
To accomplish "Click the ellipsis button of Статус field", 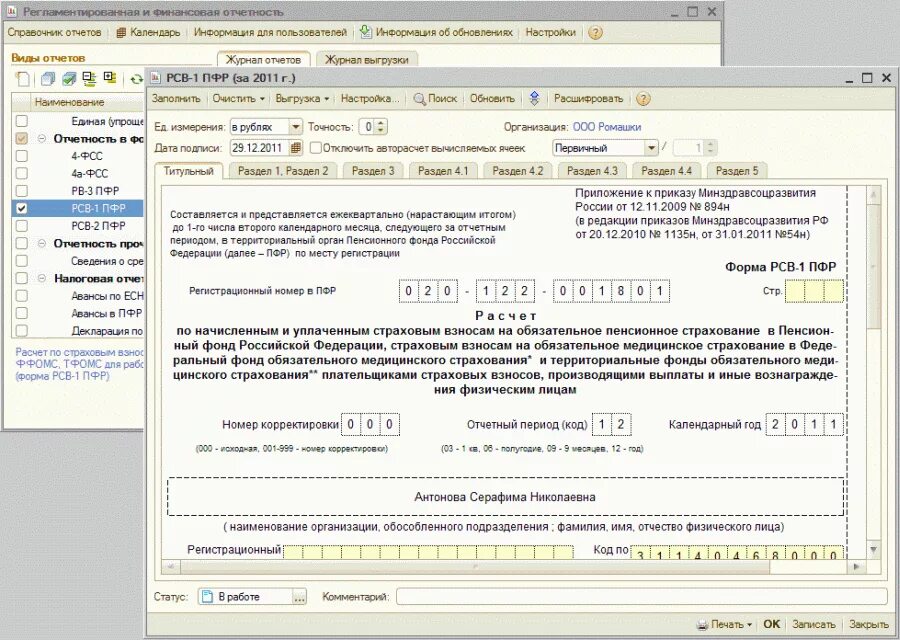I will [x=300, y=597].
